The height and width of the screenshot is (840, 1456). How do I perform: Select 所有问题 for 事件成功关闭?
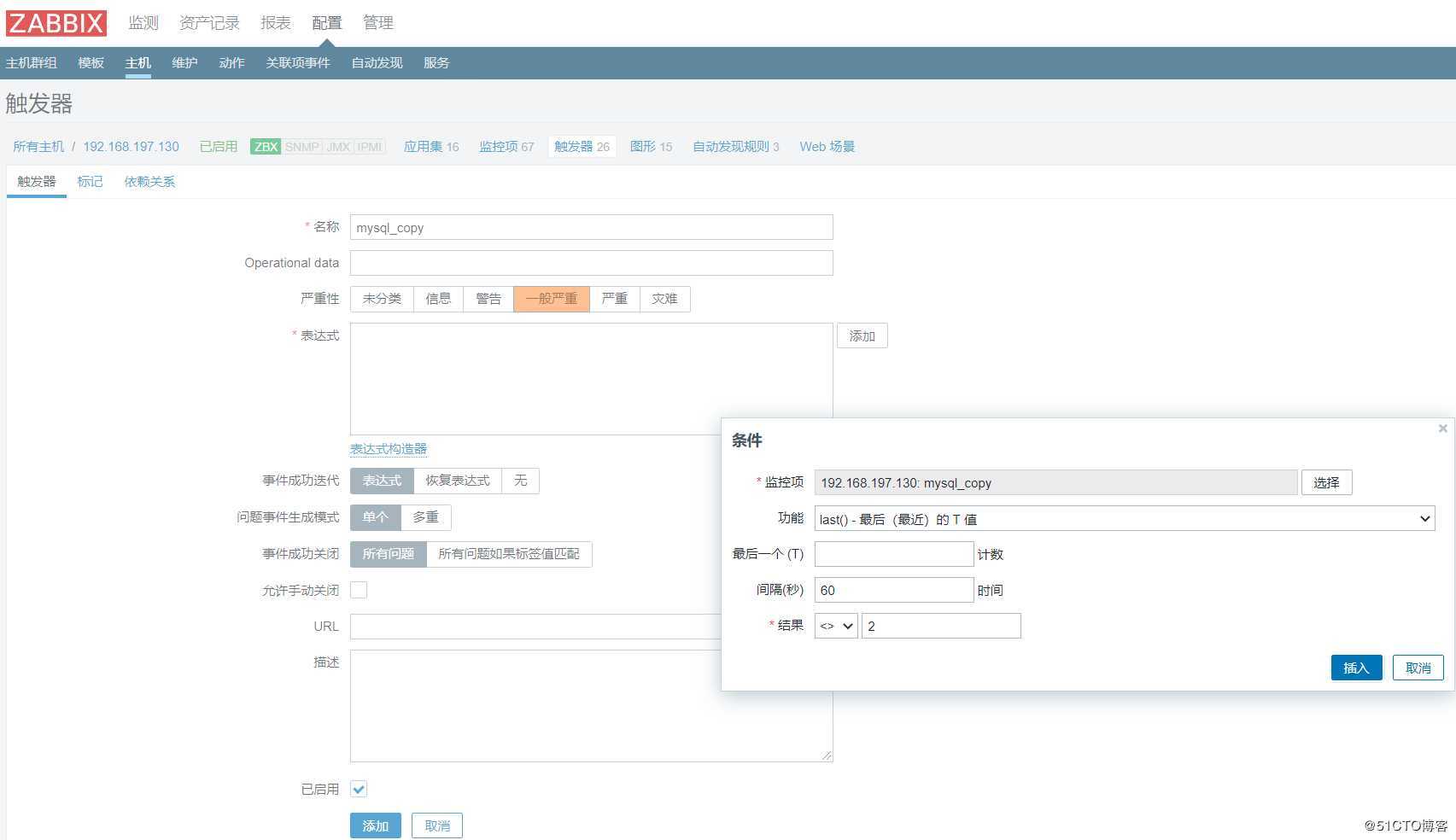pos(389,554)
